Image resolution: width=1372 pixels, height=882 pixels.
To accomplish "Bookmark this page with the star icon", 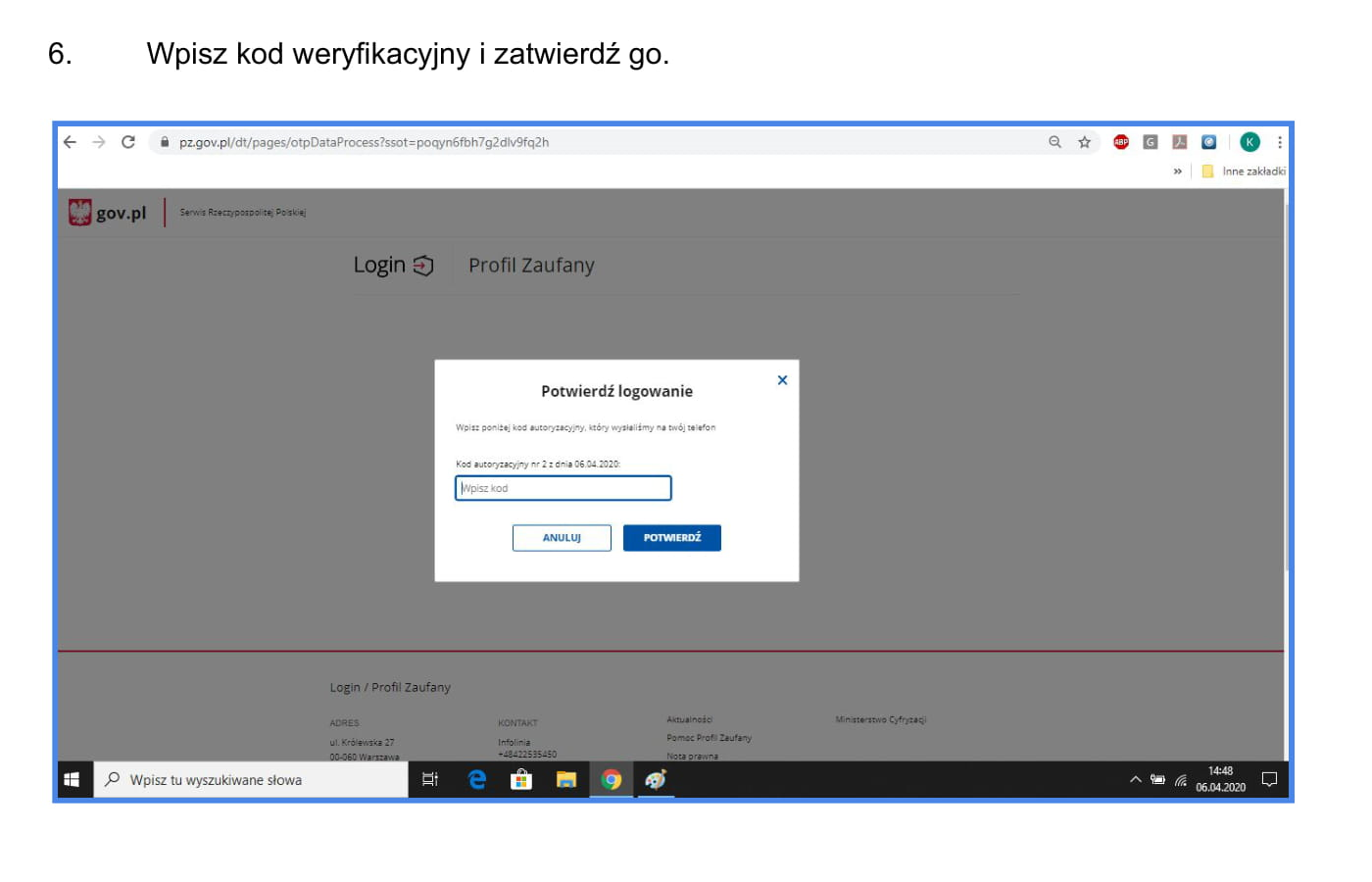I will tap(1084, 142).
